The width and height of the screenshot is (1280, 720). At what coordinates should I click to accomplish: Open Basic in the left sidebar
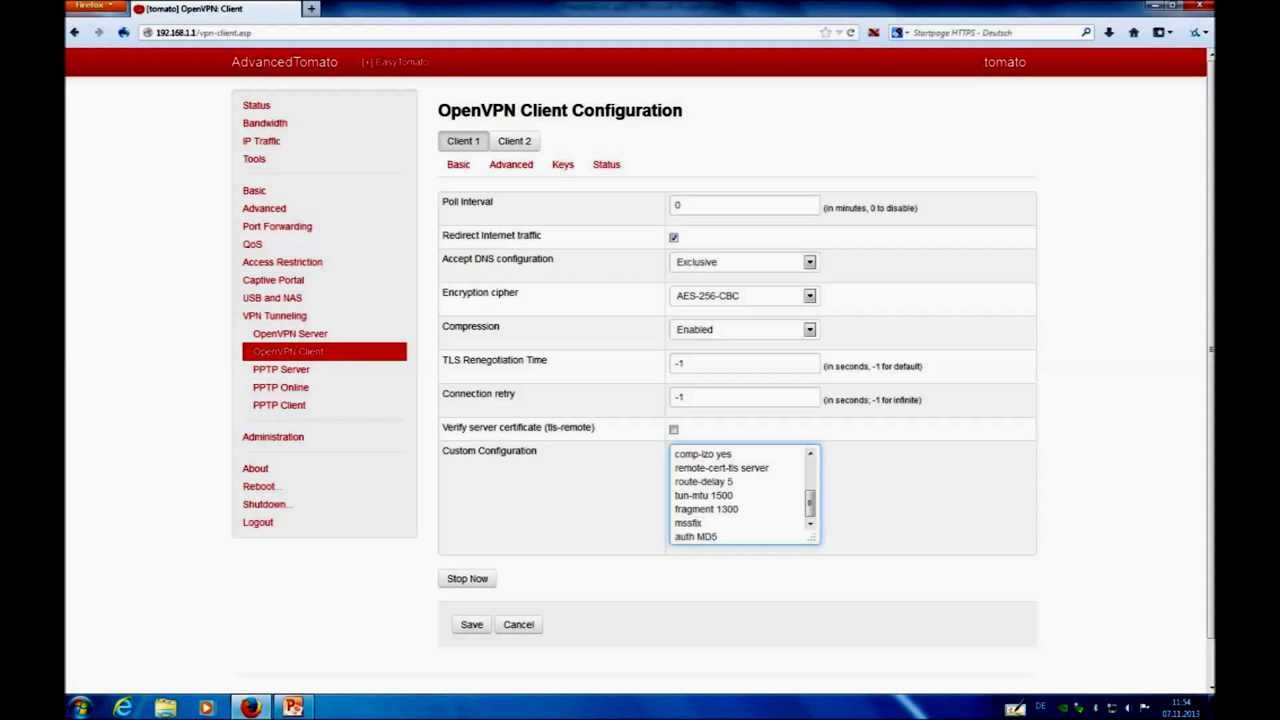(254, 190)
